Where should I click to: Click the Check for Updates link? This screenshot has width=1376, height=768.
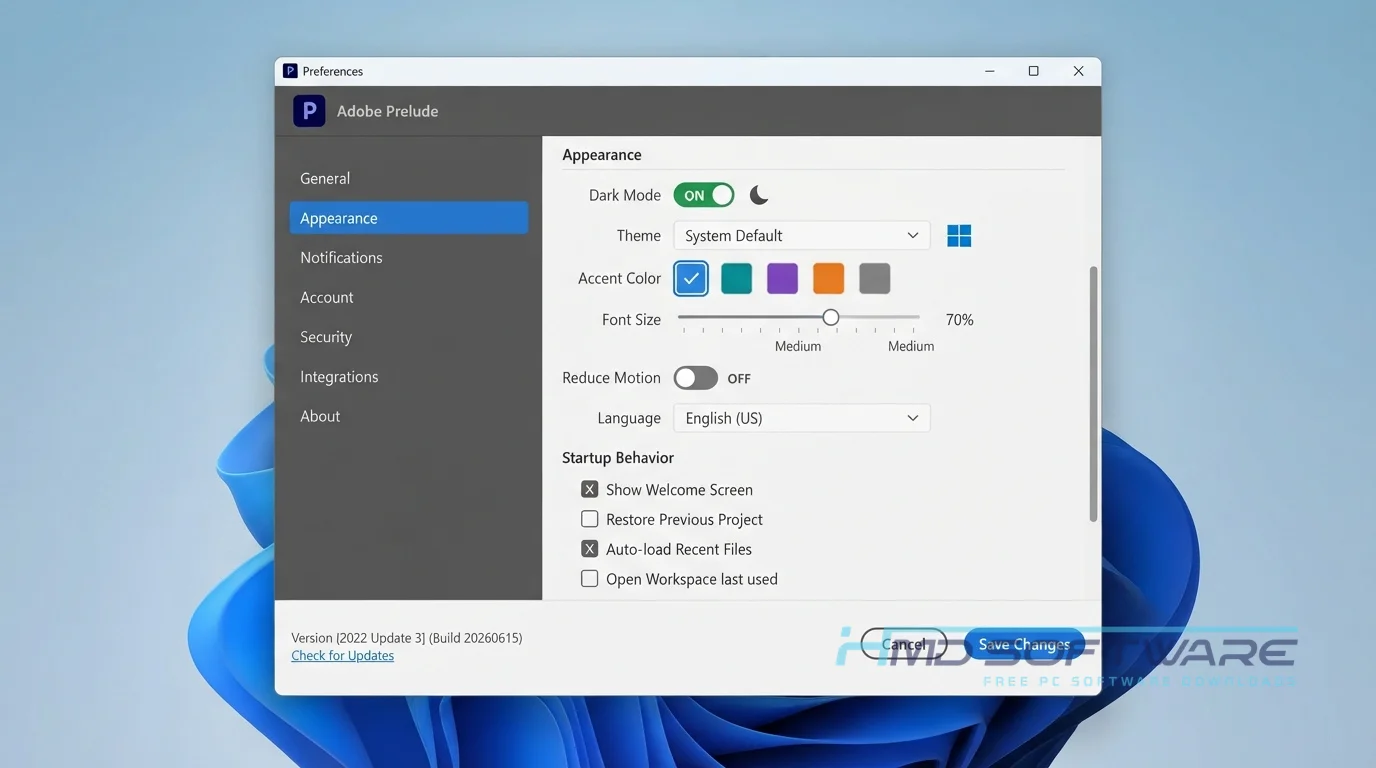pos(343,656)
